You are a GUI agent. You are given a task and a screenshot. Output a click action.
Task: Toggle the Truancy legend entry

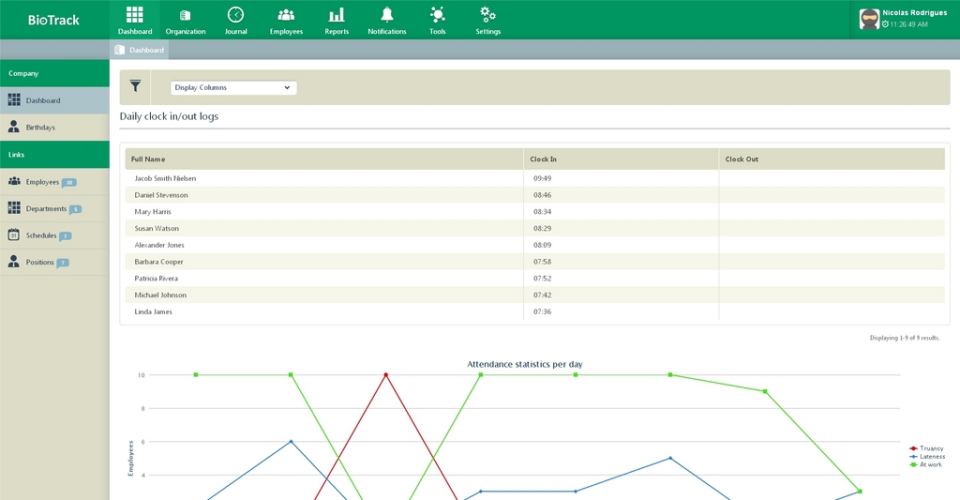[x=926, y=449]
